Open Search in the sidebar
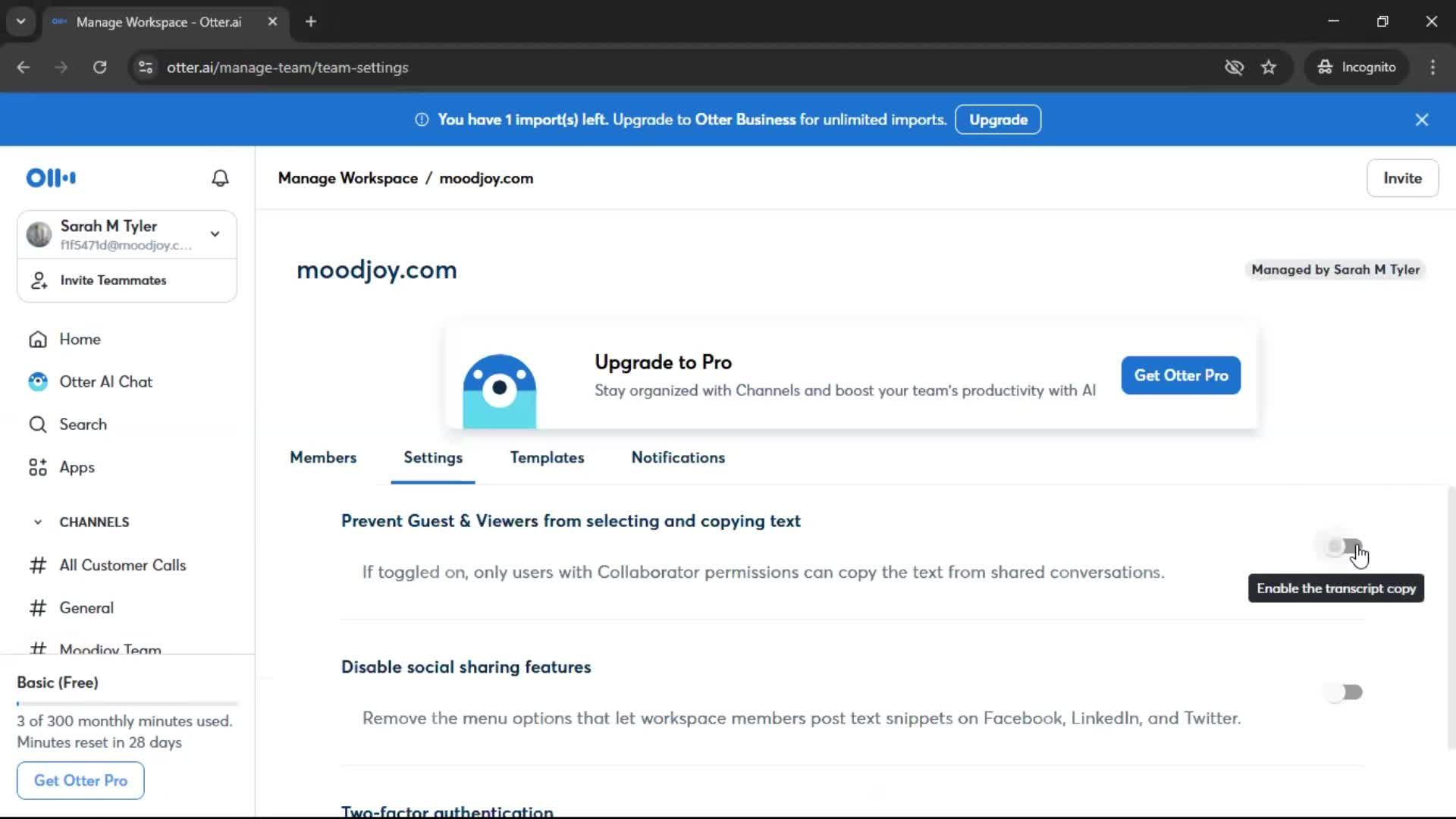The width and height of the screenshot is (1456, 819). [x=83, y=425]
